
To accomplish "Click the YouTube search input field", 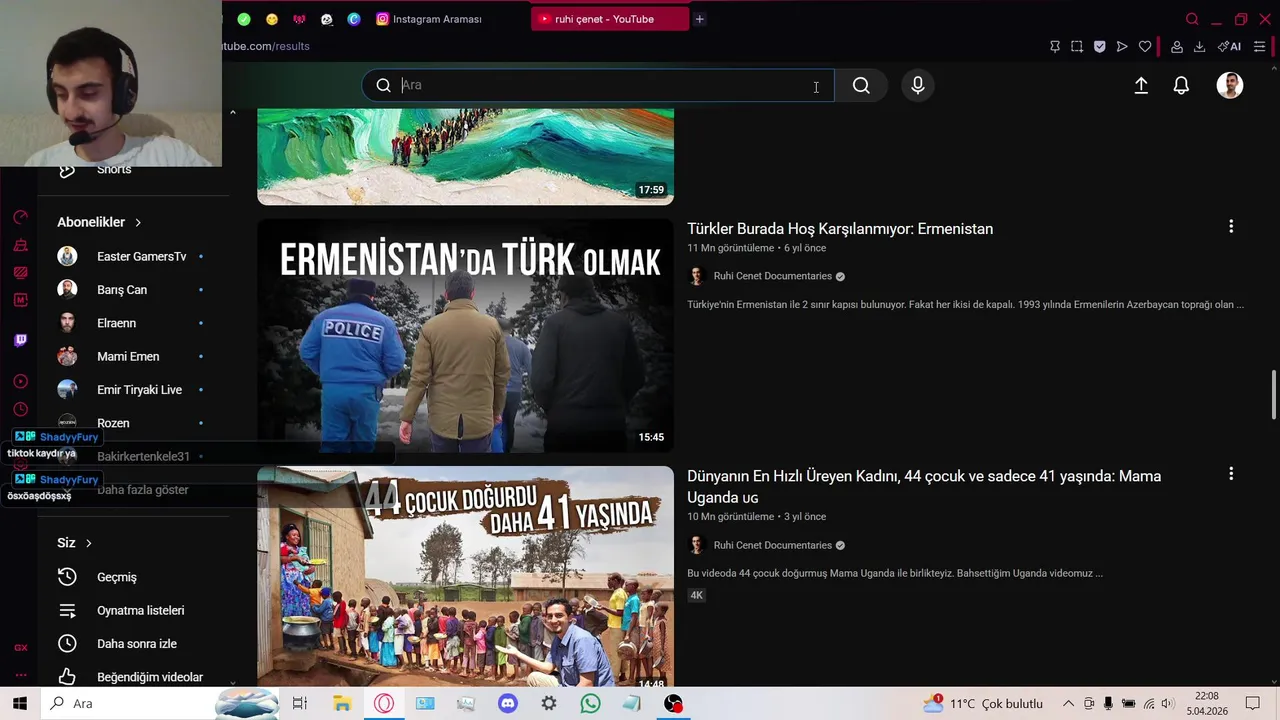I will [600, 85].
